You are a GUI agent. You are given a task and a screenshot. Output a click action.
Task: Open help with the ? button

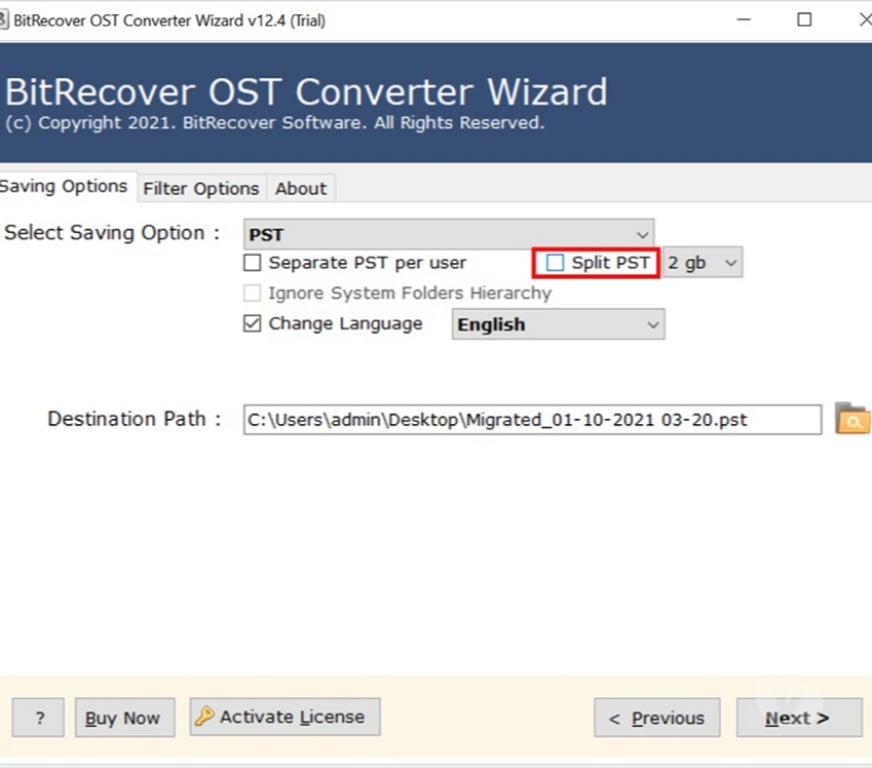39,718
